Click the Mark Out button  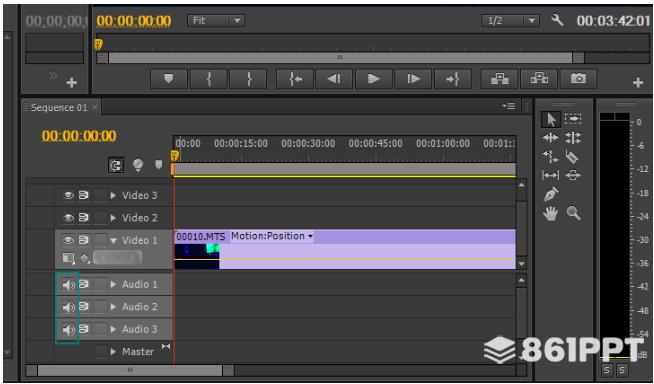point(248,78)
